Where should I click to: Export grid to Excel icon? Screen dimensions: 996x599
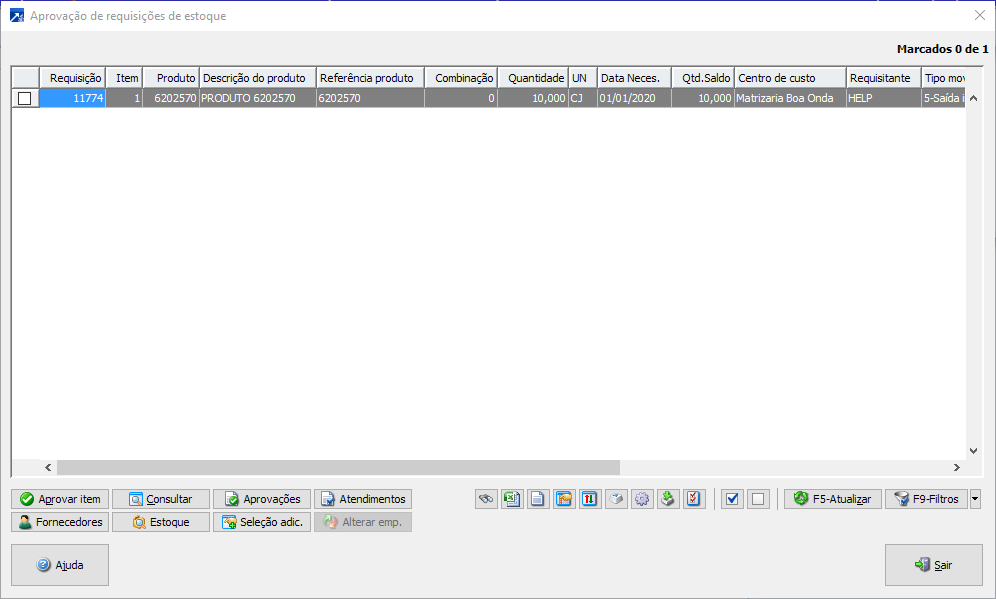(512, 499)
